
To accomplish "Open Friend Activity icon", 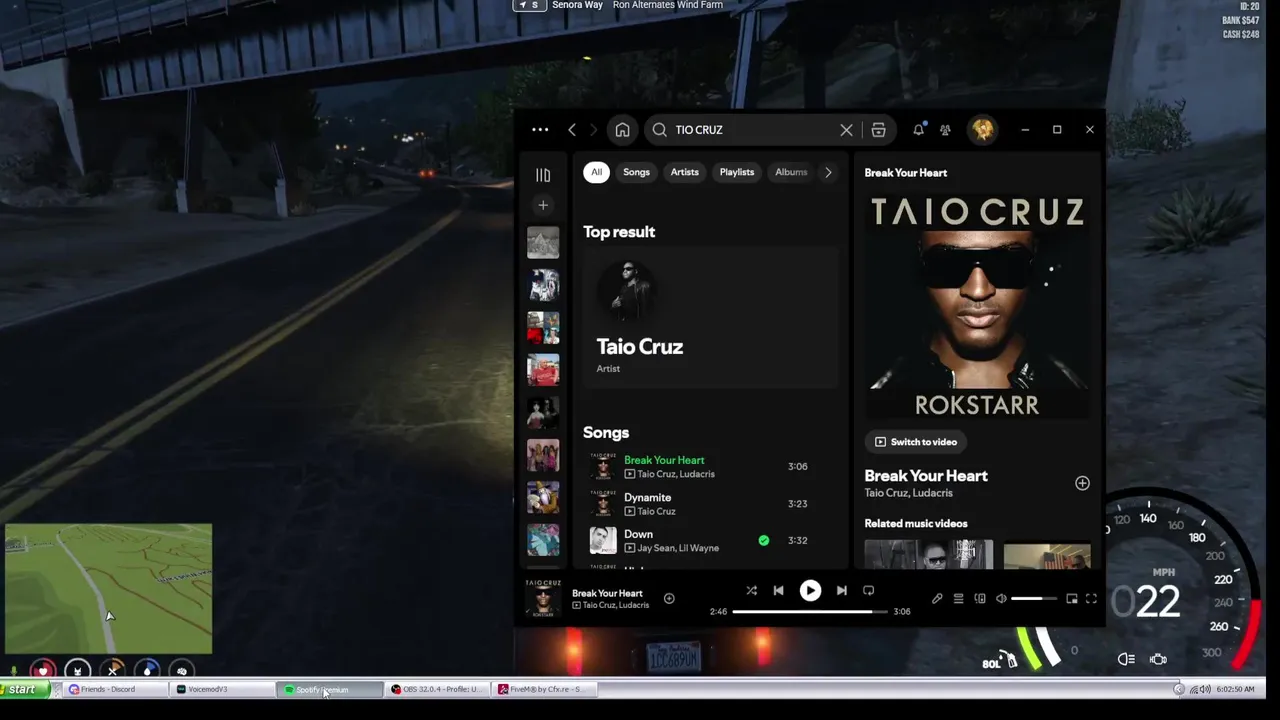I will click(945, 130).
